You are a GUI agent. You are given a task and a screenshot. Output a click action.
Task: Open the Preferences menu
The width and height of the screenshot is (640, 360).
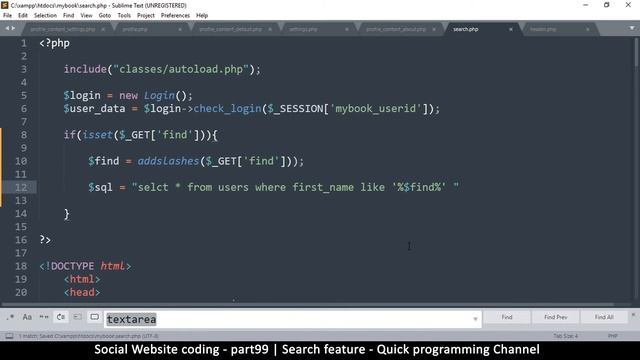click(x=175, y=16)
